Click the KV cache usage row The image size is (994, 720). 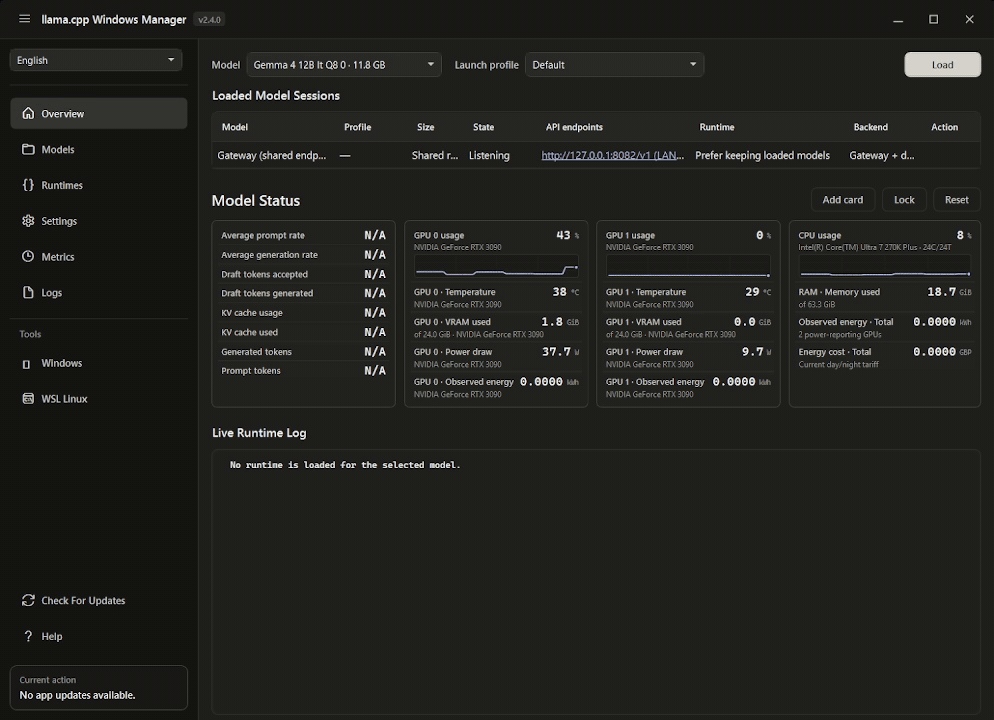[x=303, y=312]
